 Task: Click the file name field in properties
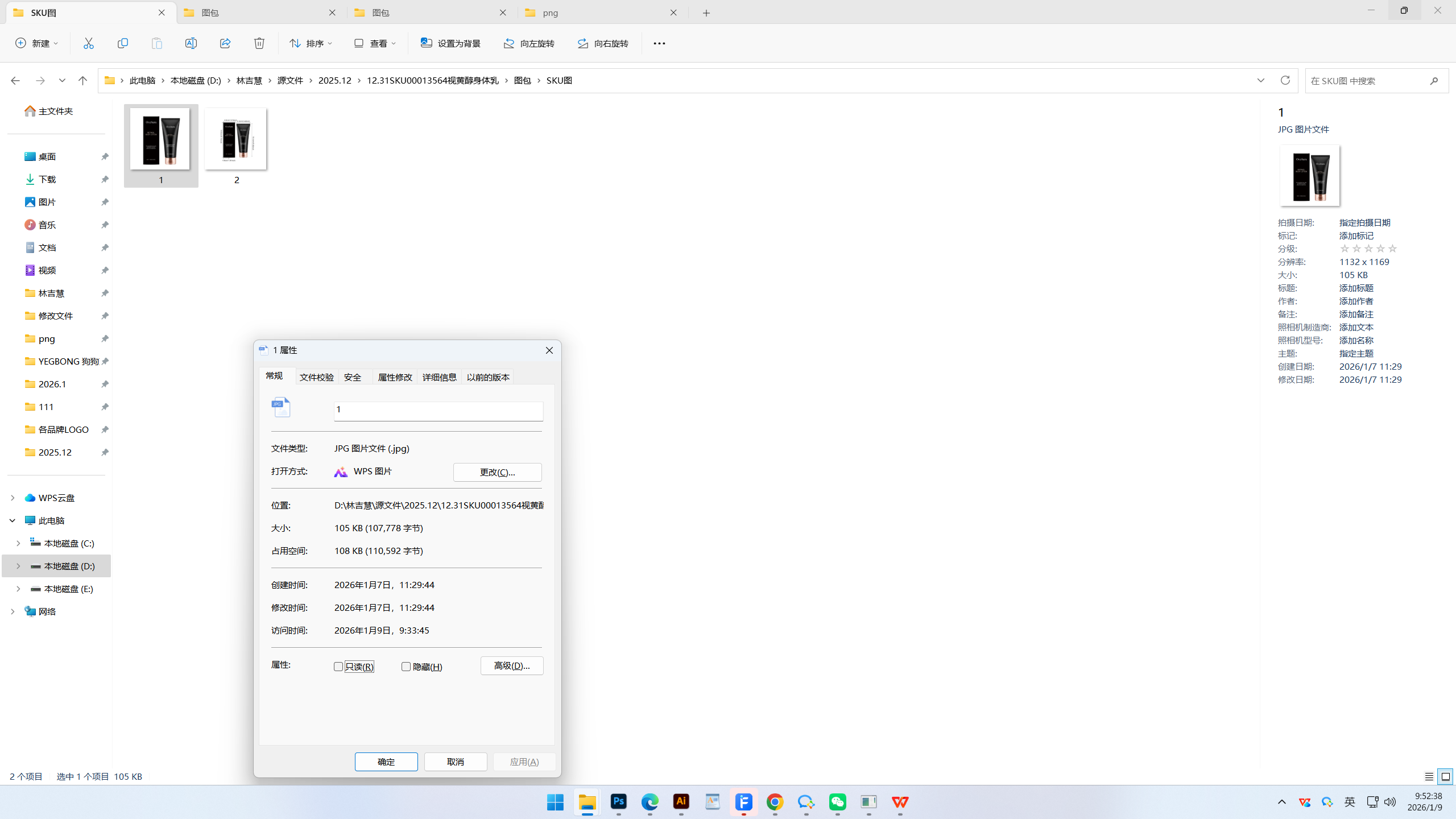tap(439, 411)
